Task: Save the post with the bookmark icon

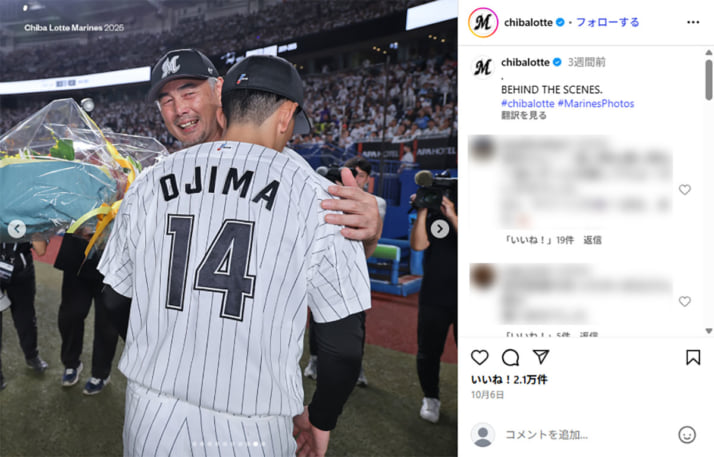Action: [693, 357]
